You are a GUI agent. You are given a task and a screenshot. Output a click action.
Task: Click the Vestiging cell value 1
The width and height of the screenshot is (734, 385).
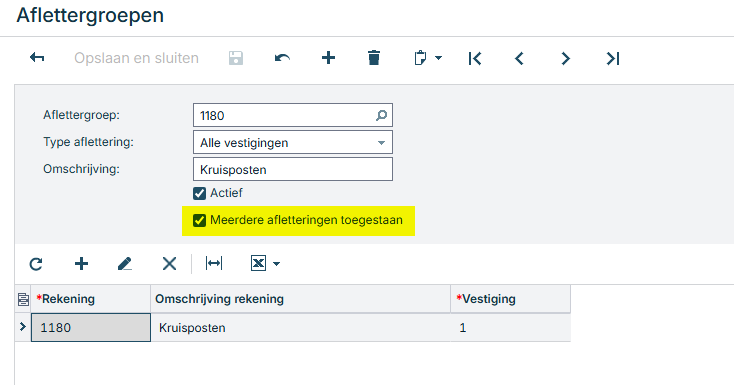(511, 327)
